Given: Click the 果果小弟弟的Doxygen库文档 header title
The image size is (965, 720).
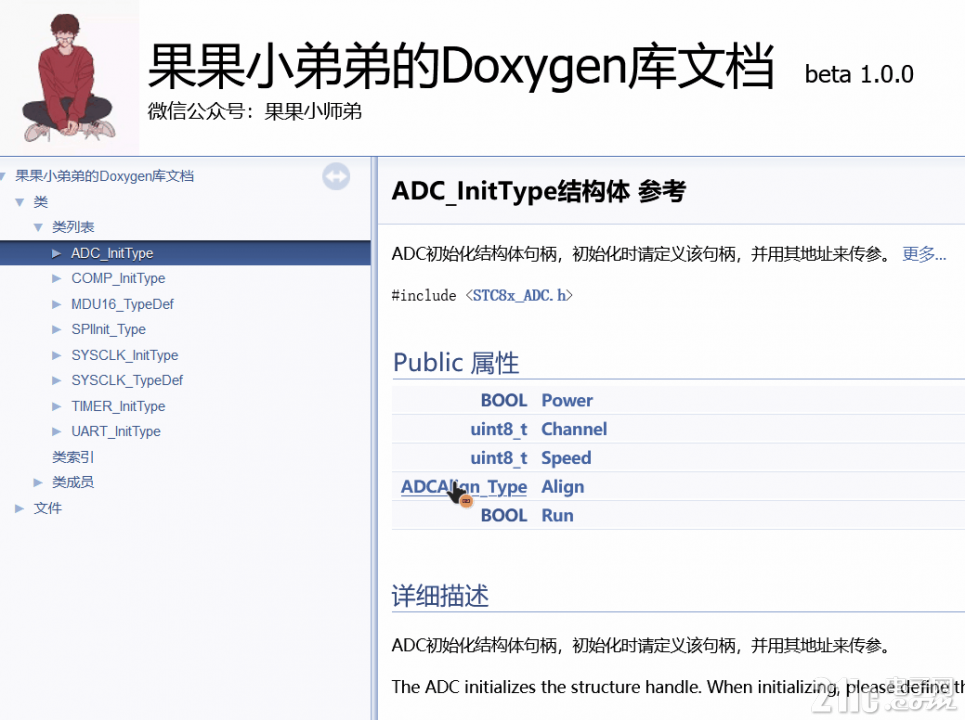Looking at the screenshot, I should 461,66.
